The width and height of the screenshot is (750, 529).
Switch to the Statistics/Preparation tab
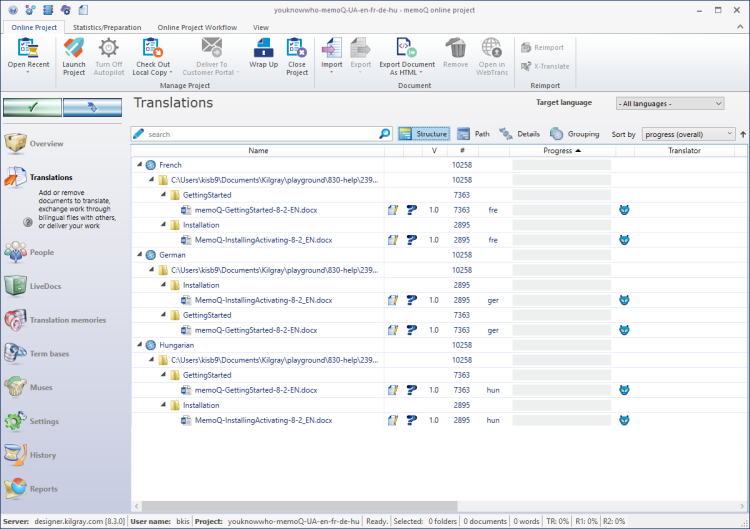click(x=107, y=27)
